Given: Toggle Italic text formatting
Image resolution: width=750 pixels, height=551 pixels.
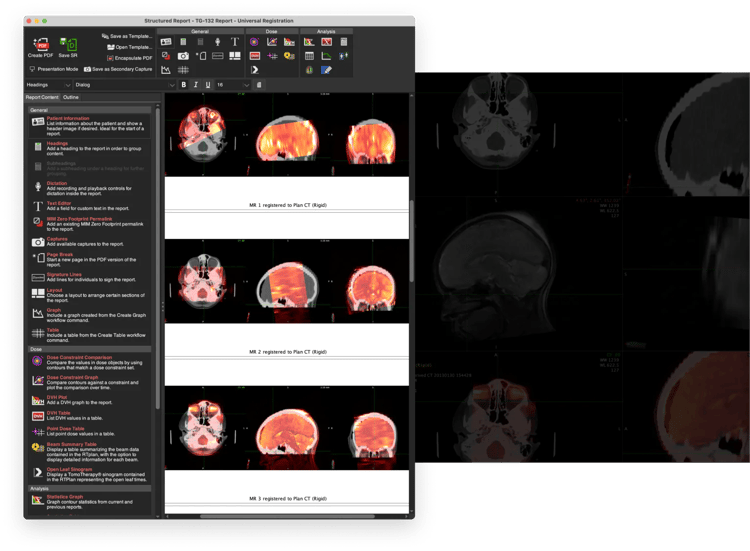Looking at the screenshot, I should pyautogui.click(x=196, y=85).
